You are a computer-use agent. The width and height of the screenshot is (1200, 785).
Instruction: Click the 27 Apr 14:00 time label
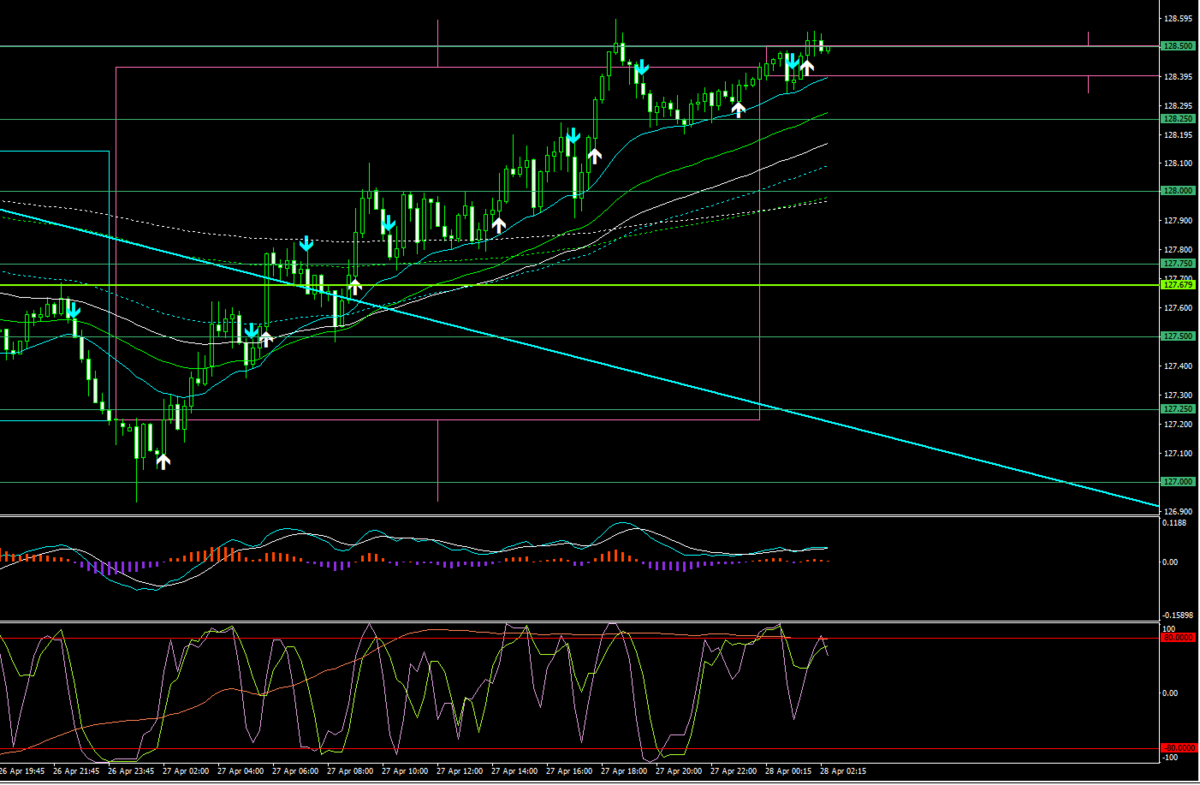[x=516, y=772]
